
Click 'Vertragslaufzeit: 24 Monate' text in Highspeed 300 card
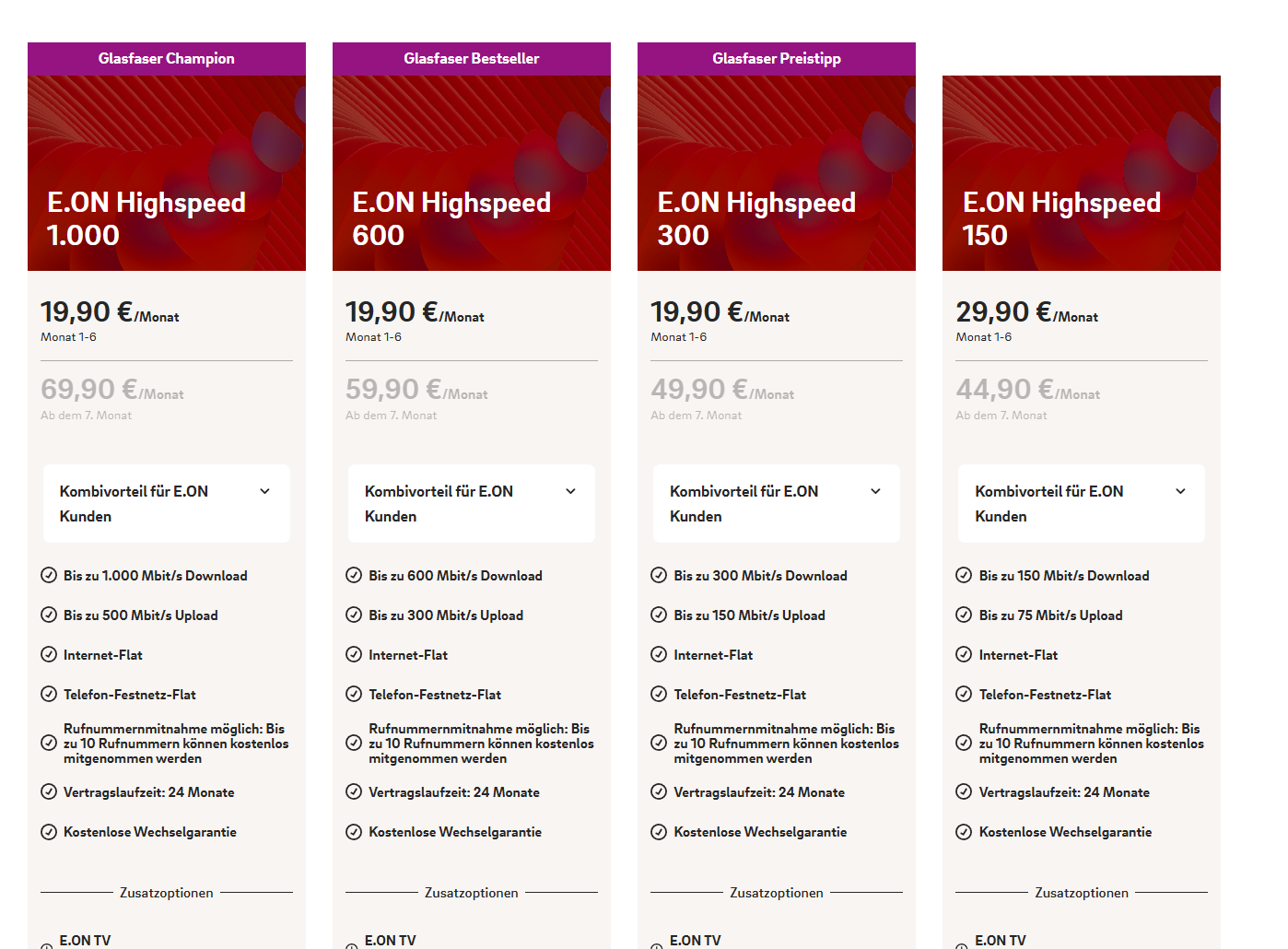pyautogui.click(x=759, y=792)
